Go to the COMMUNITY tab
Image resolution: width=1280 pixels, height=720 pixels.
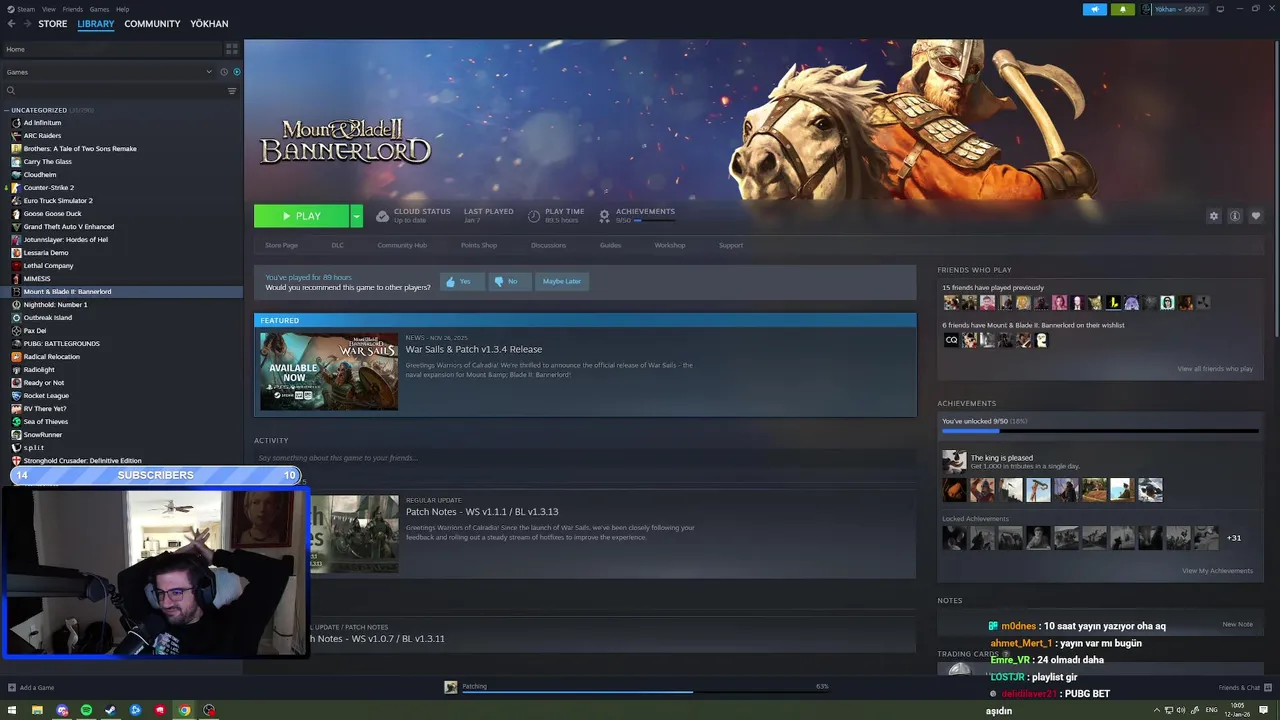click(x=152, y=24)
